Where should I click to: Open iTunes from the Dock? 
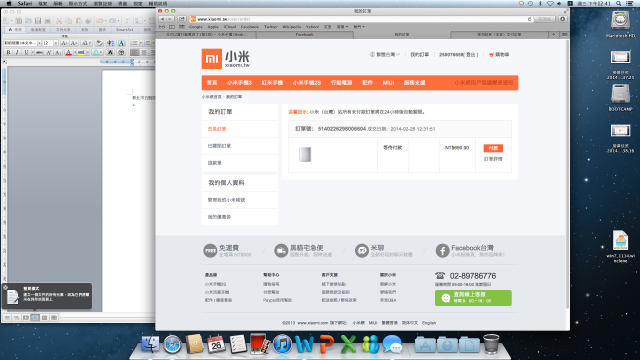click(x=282, y=344)
